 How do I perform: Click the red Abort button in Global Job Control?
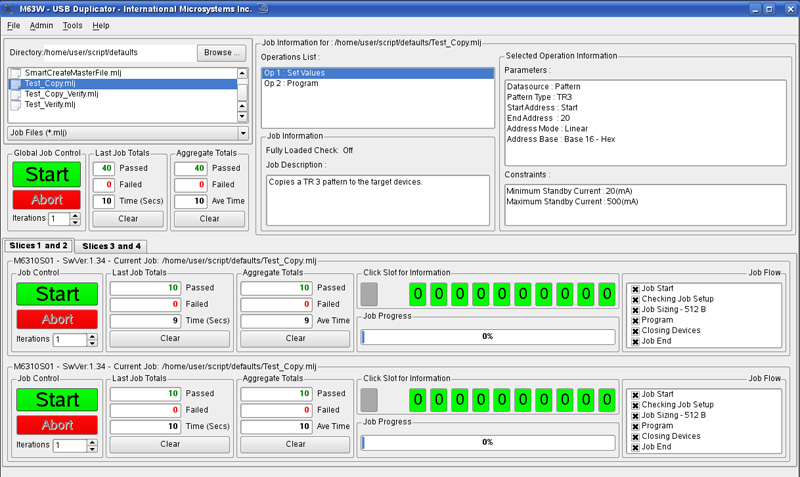47,199
